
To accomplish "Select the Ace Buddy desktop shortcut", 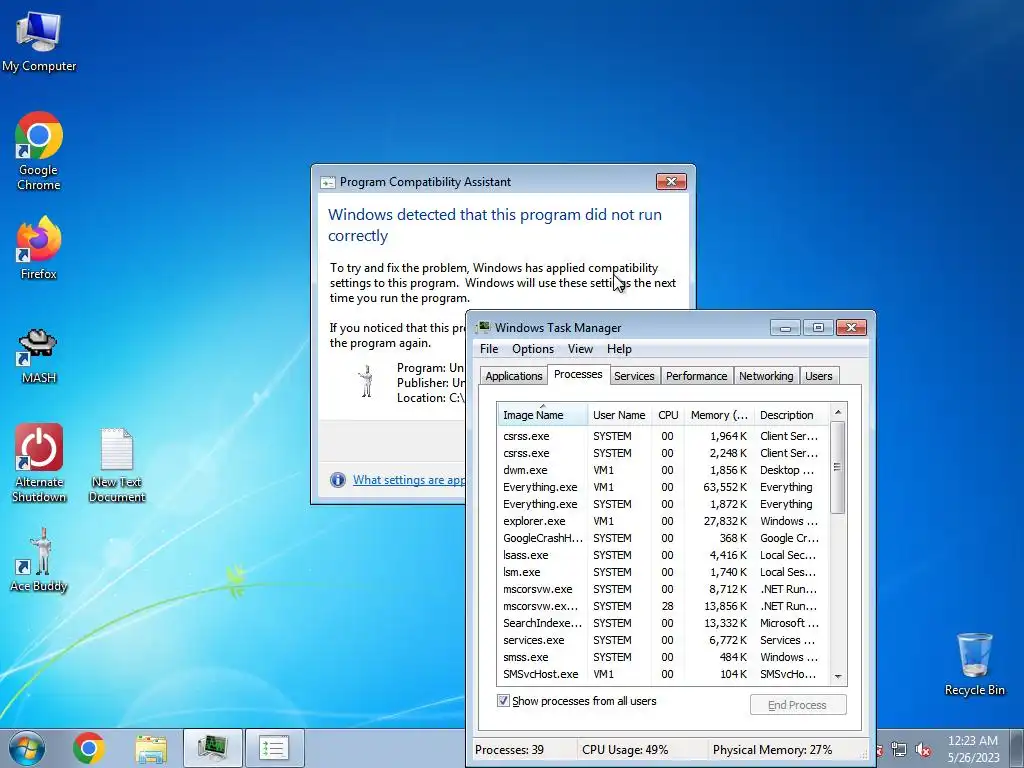I will [39, 560].
